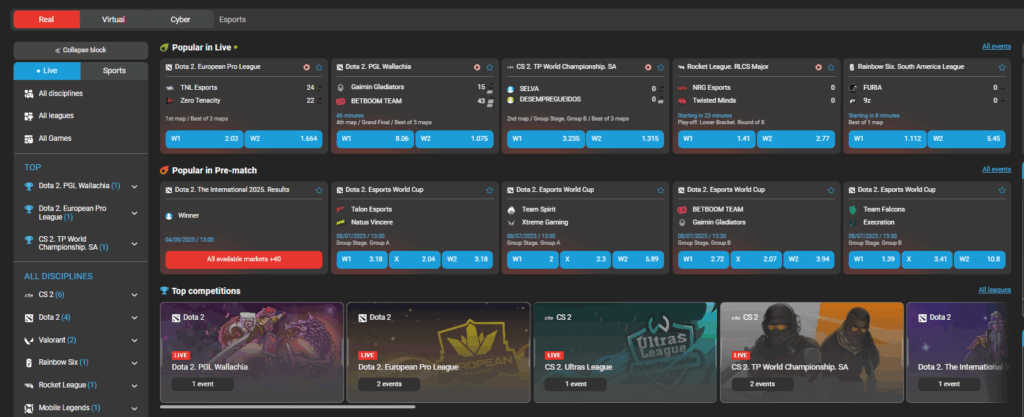The height and width of the screenshot is (417, 1024).
Task: Click All available markets +60 button
Action: tap(244, 260)
